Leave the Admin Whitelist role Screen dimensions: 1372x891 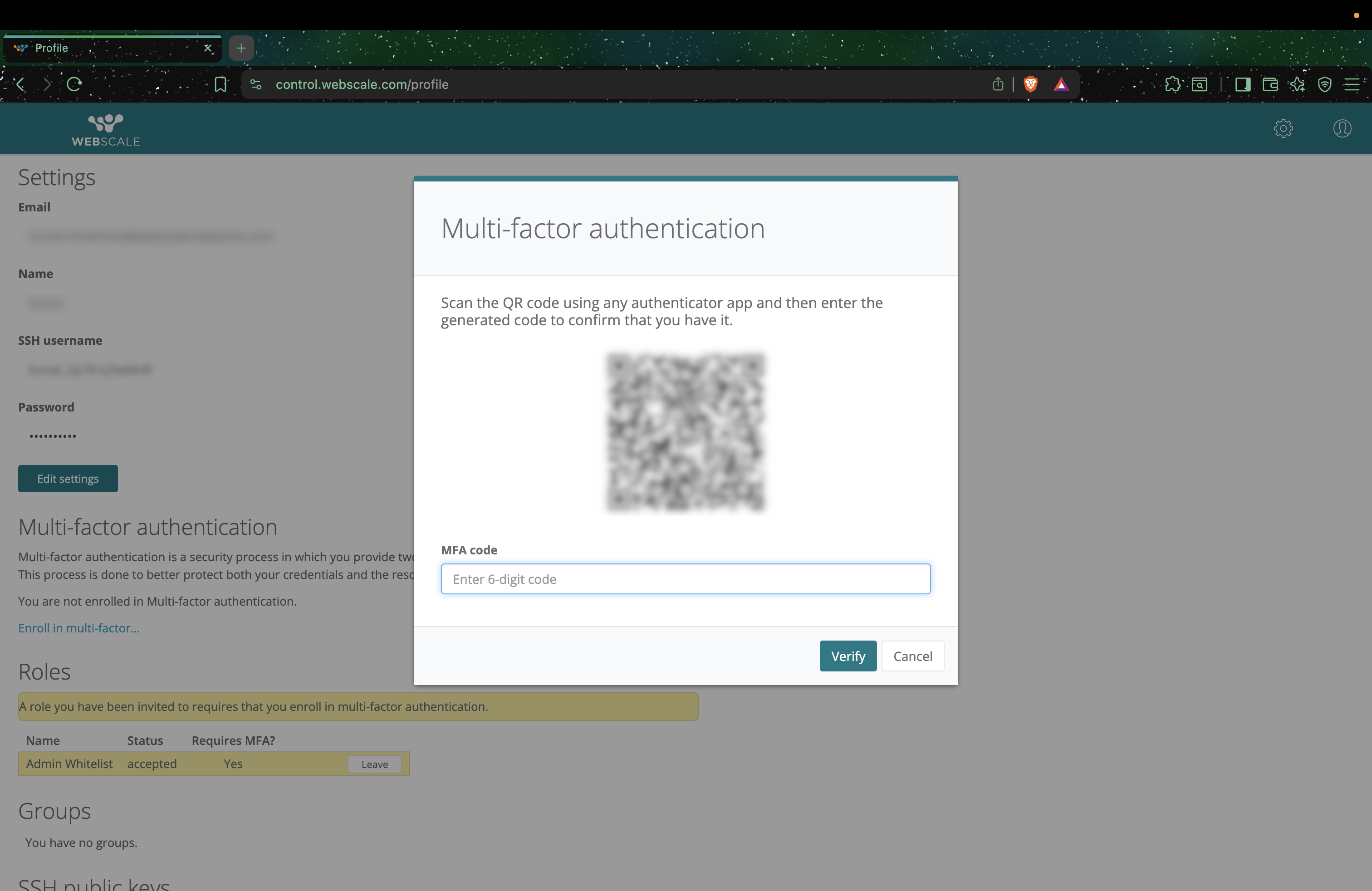pos(375,764)
